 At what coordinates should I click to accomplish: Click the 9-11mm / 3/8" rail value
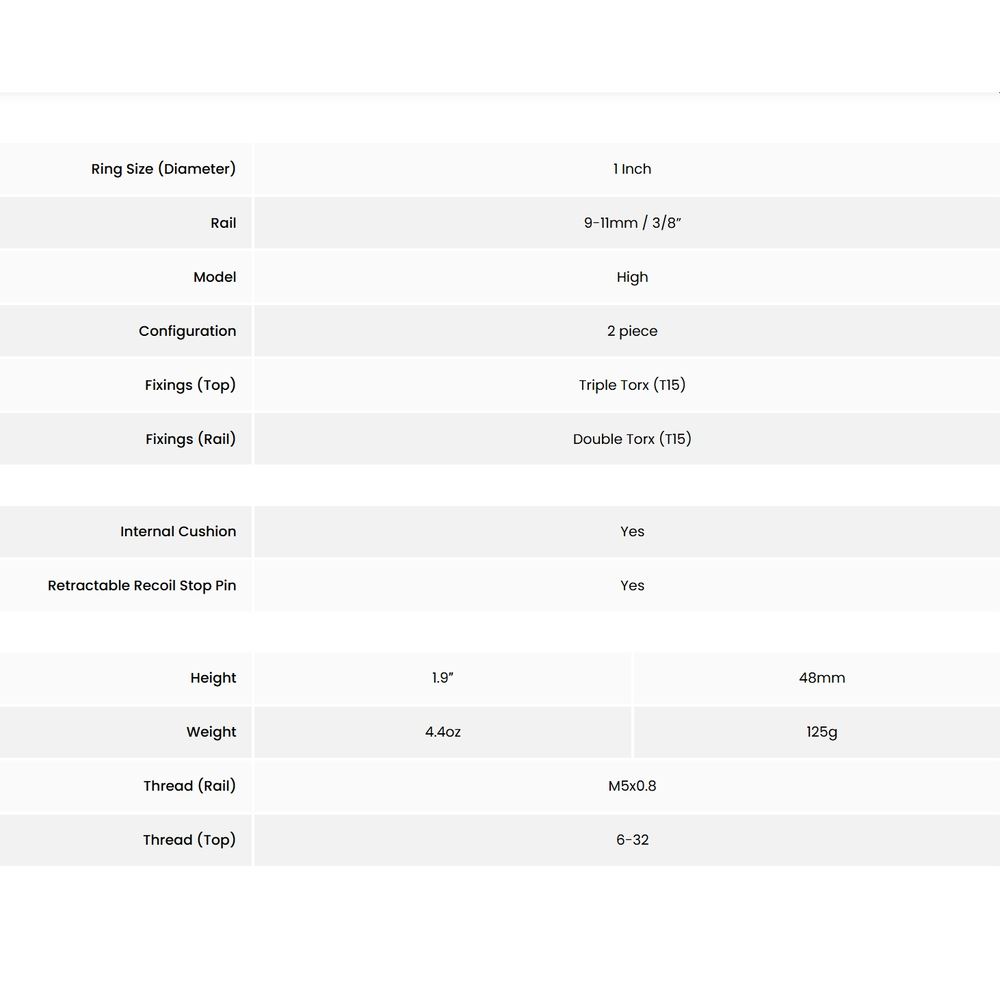632,223
